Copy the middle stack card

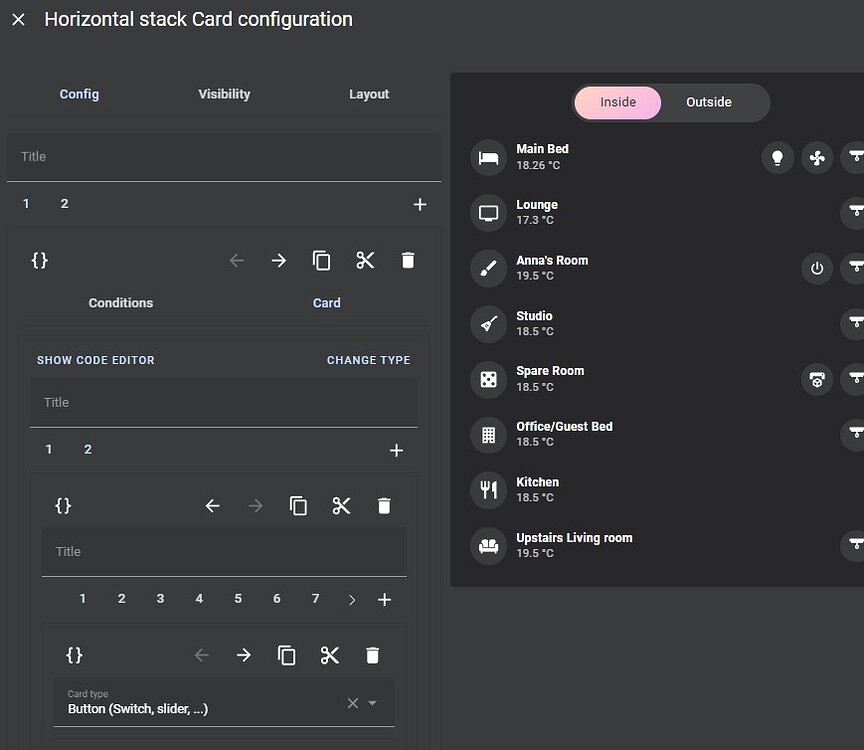click(x=298, y=506)
